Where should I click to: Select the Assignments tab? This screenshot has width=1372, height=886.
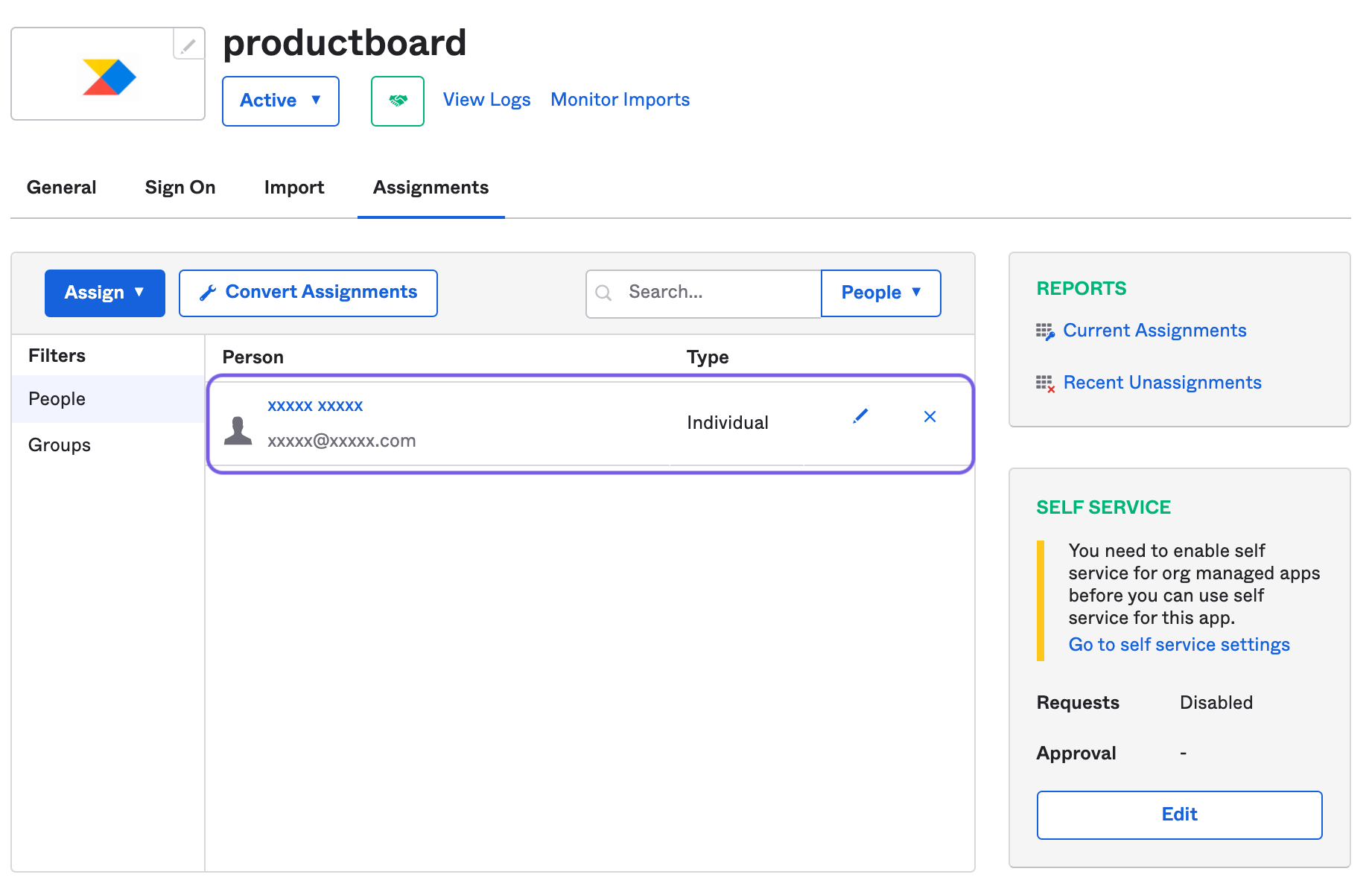pos(431,188)
